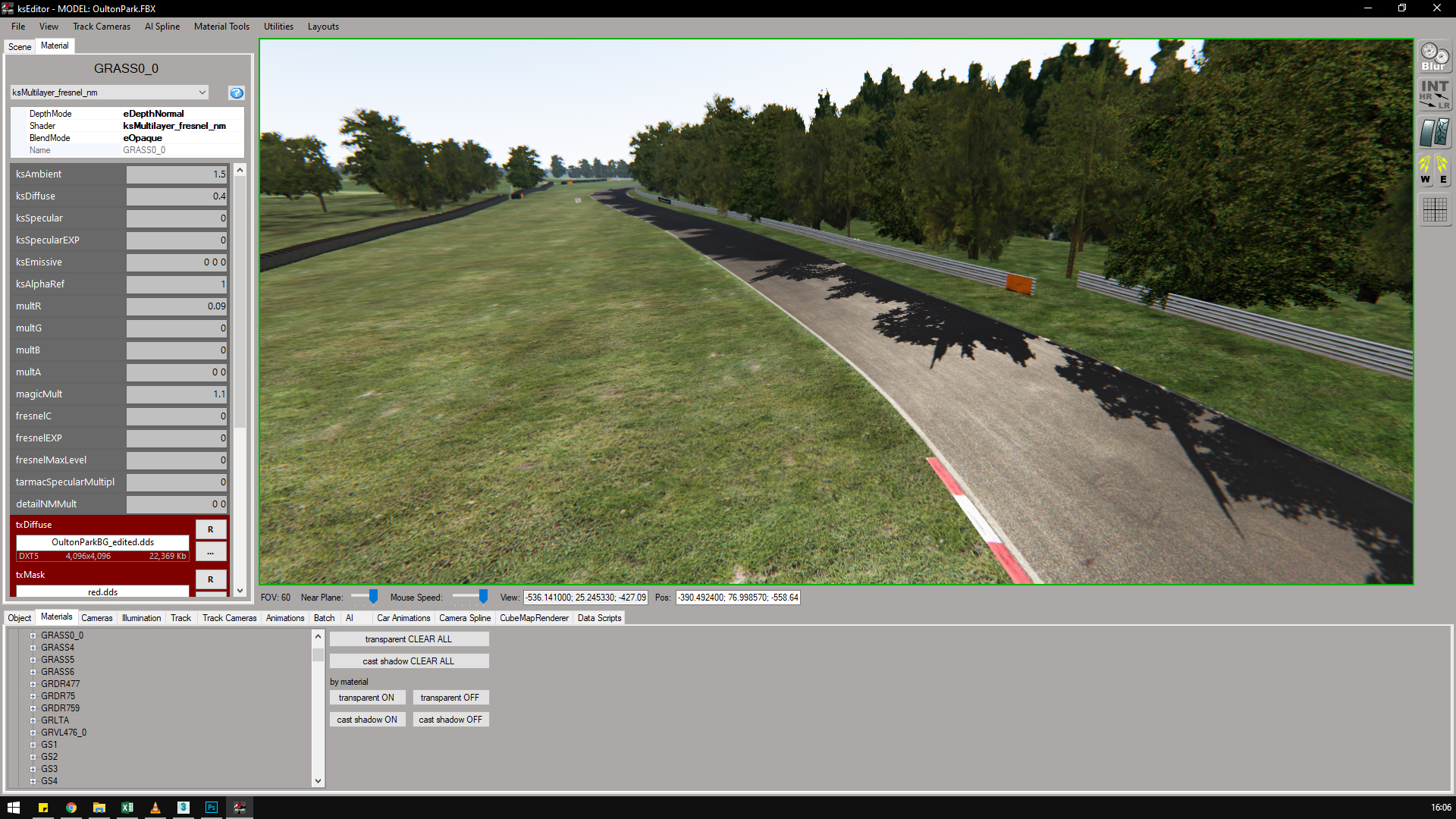Click the magicMult value field
This screenshot has width=1456, height=819.
click(177, 394)
